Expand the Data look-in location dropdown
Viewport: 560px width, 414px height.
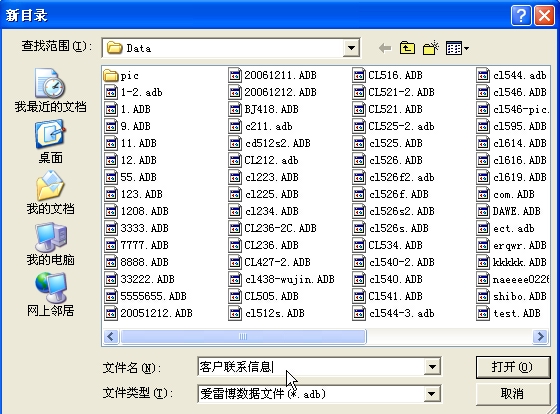click(351, 48)
